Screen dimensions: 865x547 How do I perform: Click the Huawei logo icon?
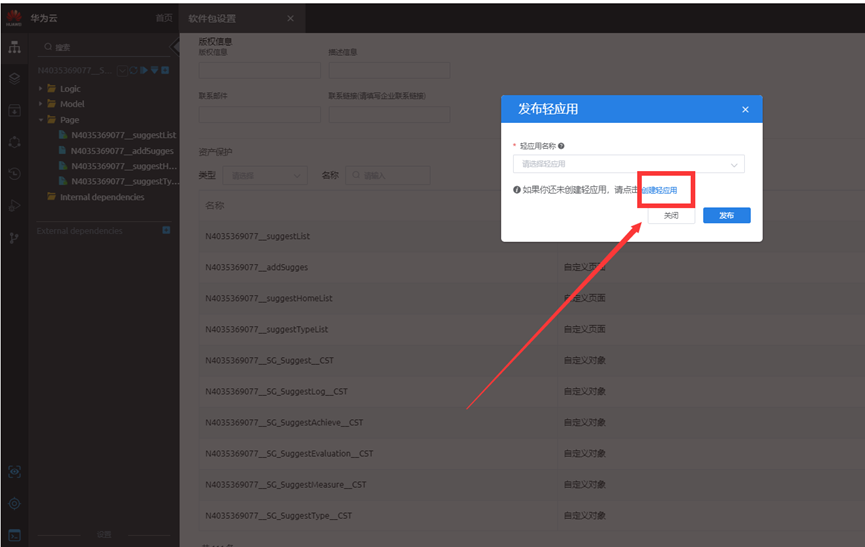(14, 18)
